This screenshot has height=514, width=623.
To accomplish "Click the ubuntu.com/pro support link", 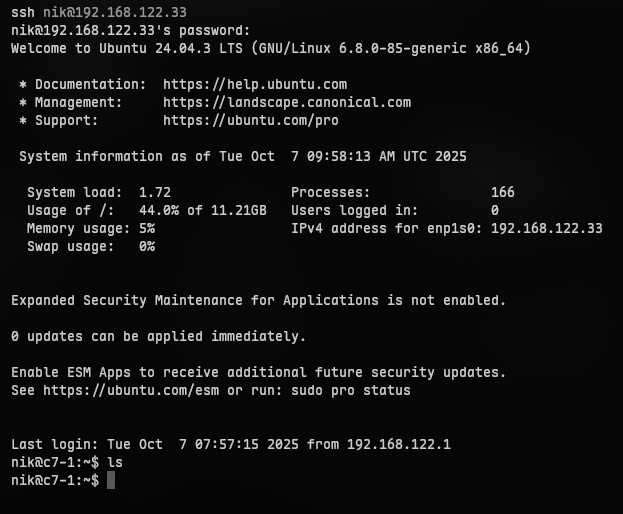I will tap(251, 120).
